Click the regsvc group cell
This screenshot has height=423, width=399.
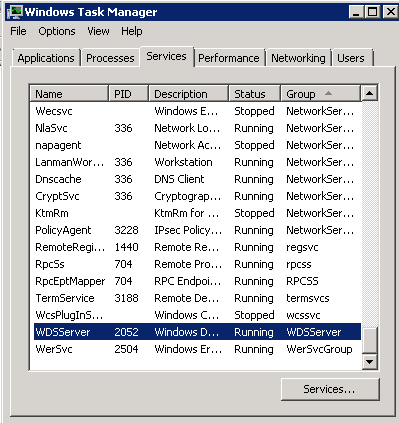(x=302, y=248)
